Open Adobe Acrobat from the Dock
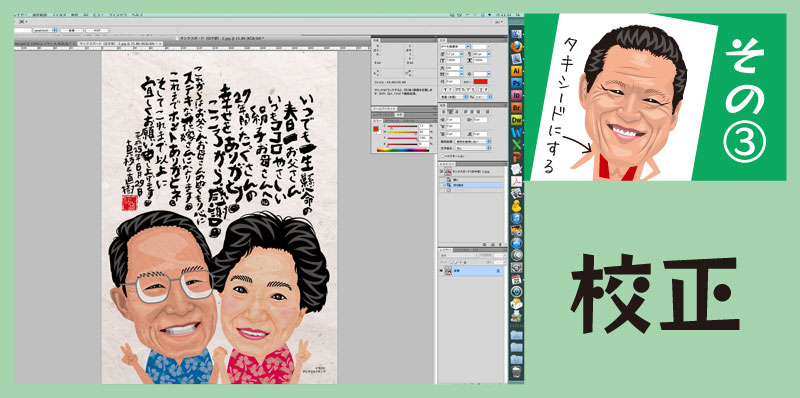800x398 pixels. click(x=516, y=181)
